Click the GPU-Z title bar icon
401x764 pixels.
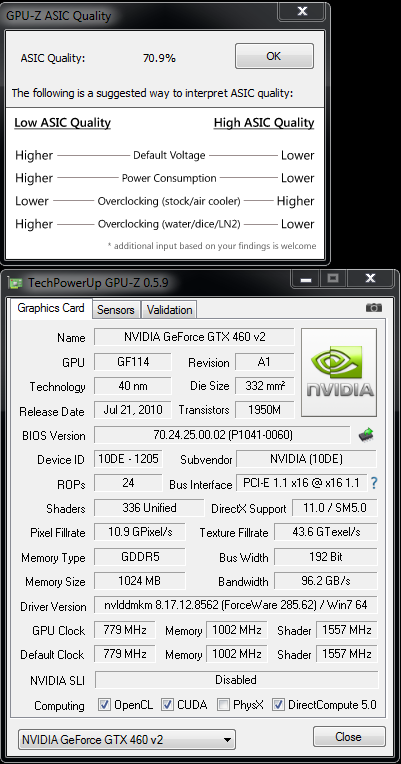click(16, 283)
